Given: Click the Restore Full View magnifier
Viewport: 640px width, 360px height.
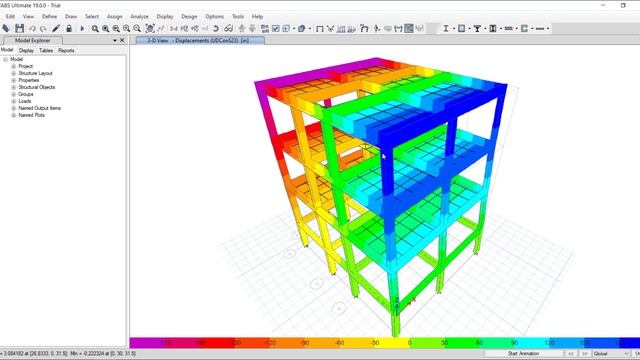Looking at the screenshot, I should point(105,29).
